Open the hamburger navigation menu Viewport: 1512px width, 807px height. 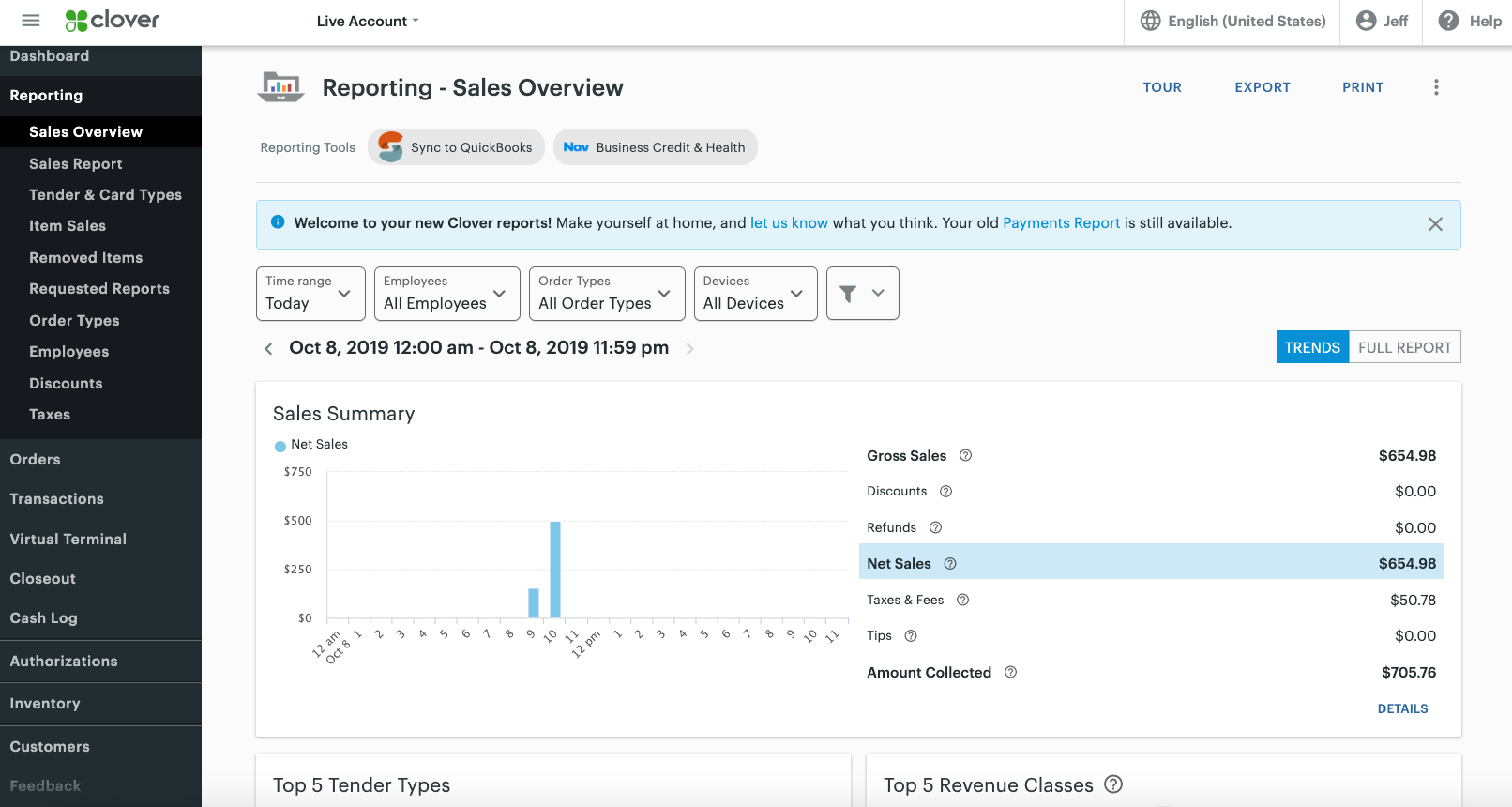click(31, 21)
